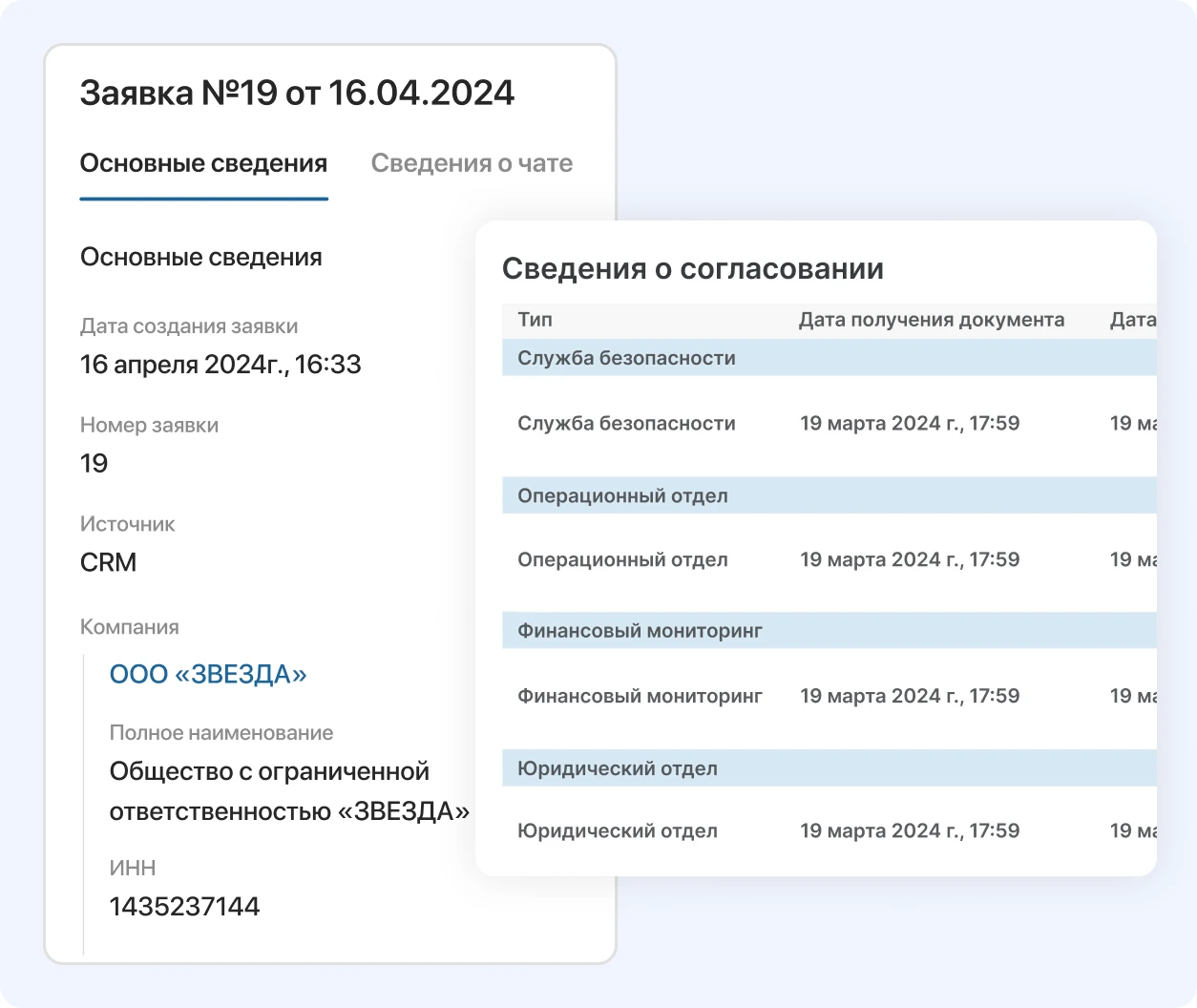Select the Служба безопасности data row type cell
This screenshot has width=1197, height=1008.
626,423
